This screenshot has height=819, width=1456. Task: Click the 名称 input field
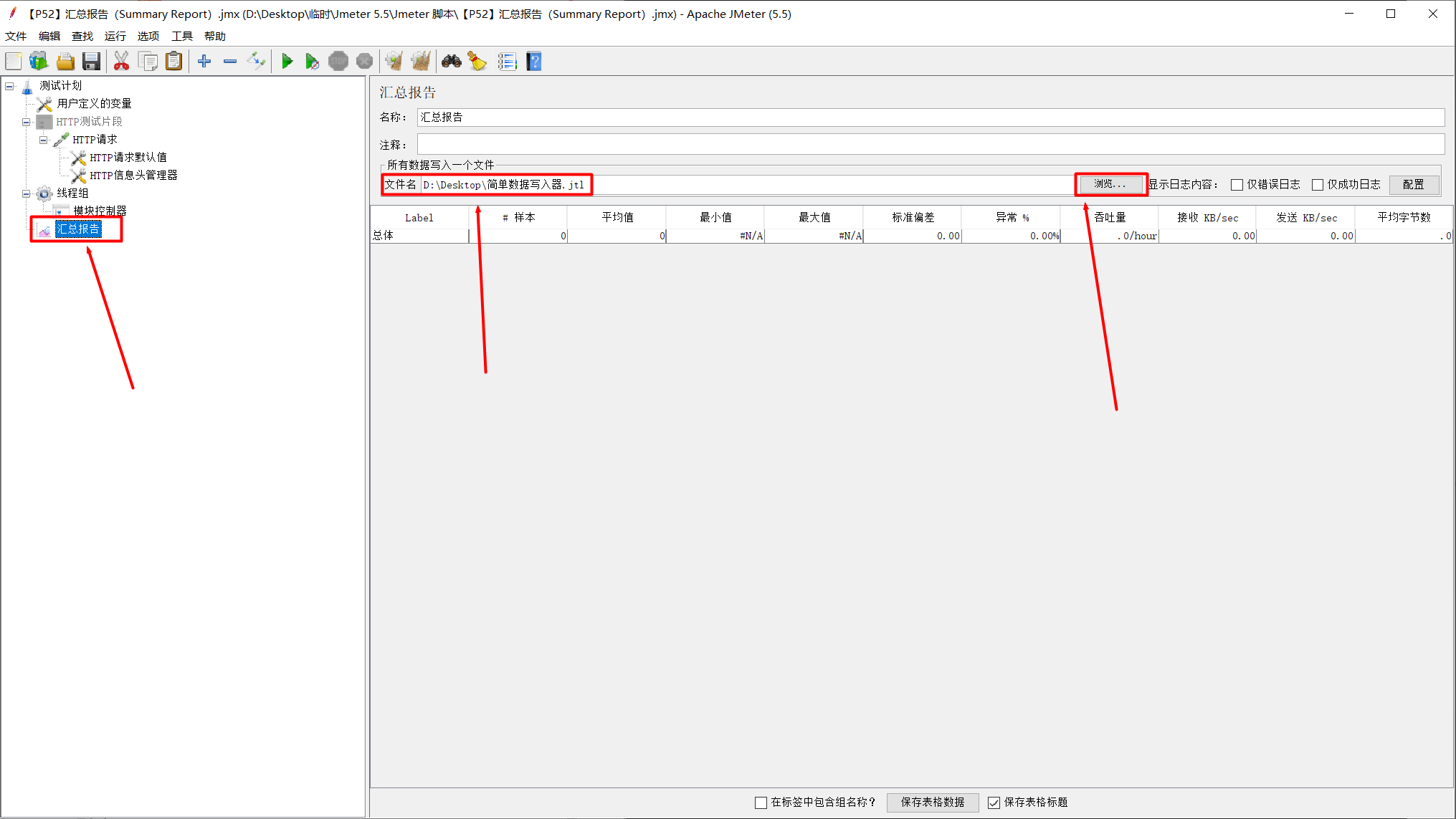pyautogui.click(x=931, y=117)
